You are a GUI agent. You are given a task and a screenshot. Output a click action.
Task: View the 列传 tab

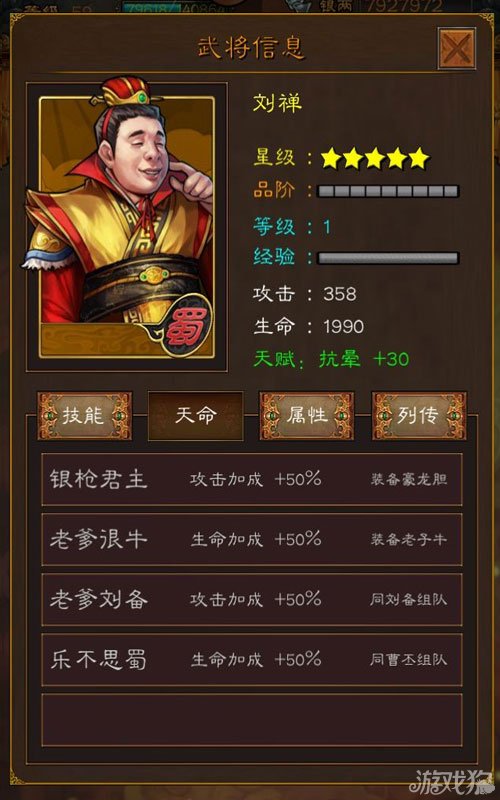(418, 416)
